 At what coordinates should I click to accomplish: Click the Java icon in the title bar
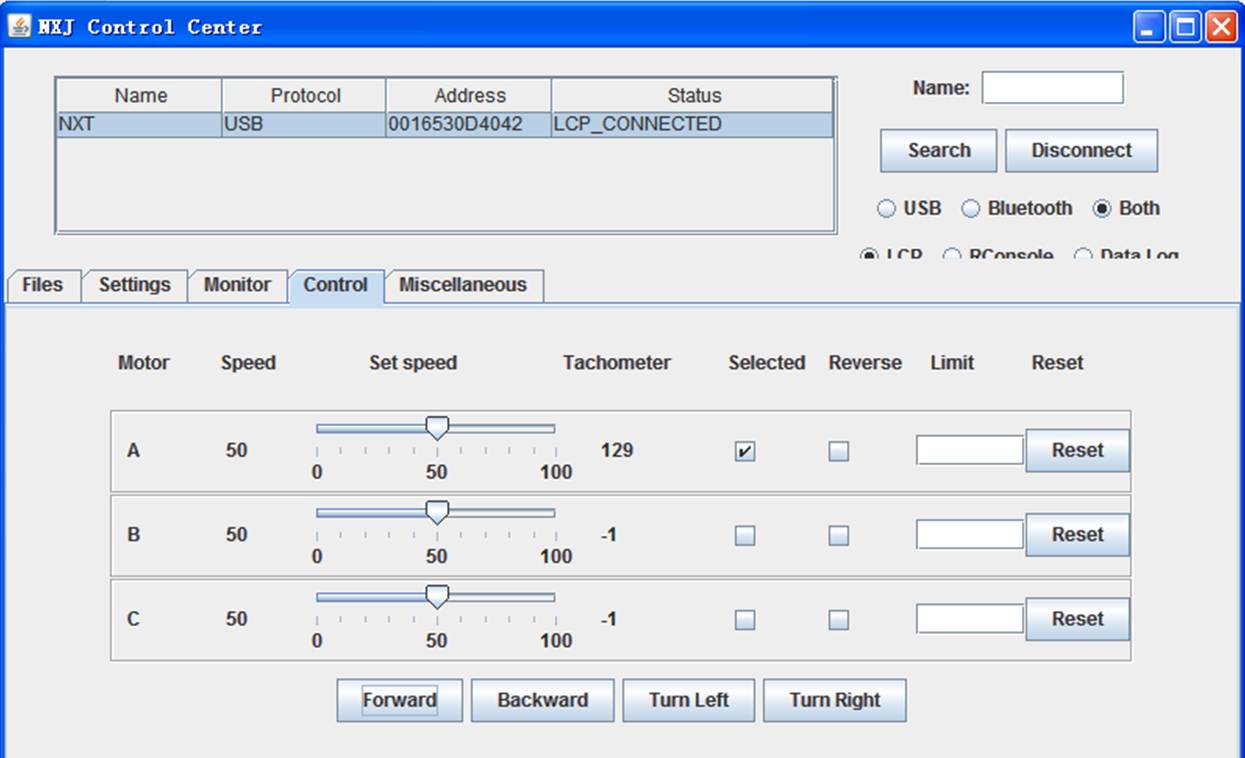(x=19, y=26)
